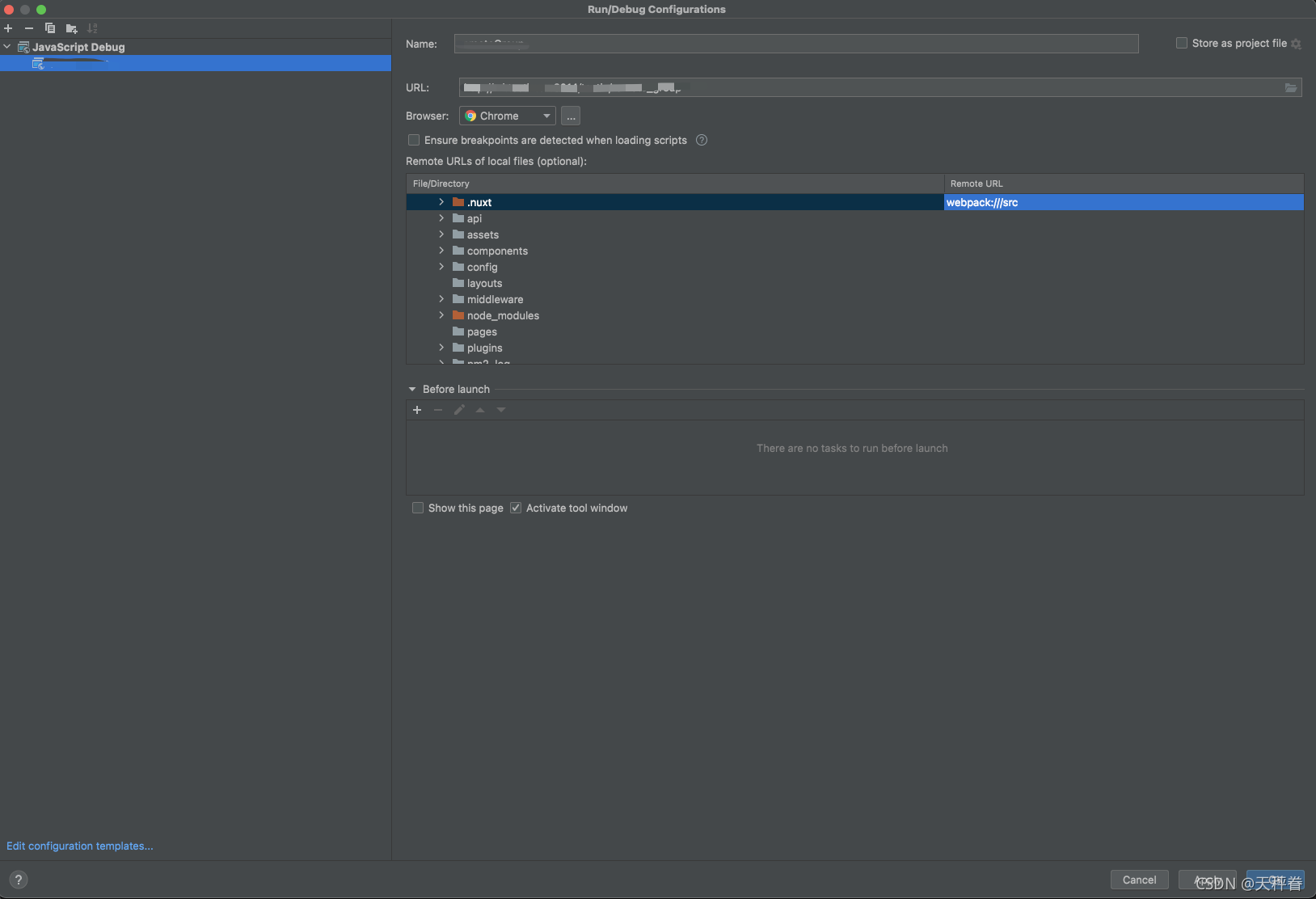Uncheck Activate tool window

(517, 508)
